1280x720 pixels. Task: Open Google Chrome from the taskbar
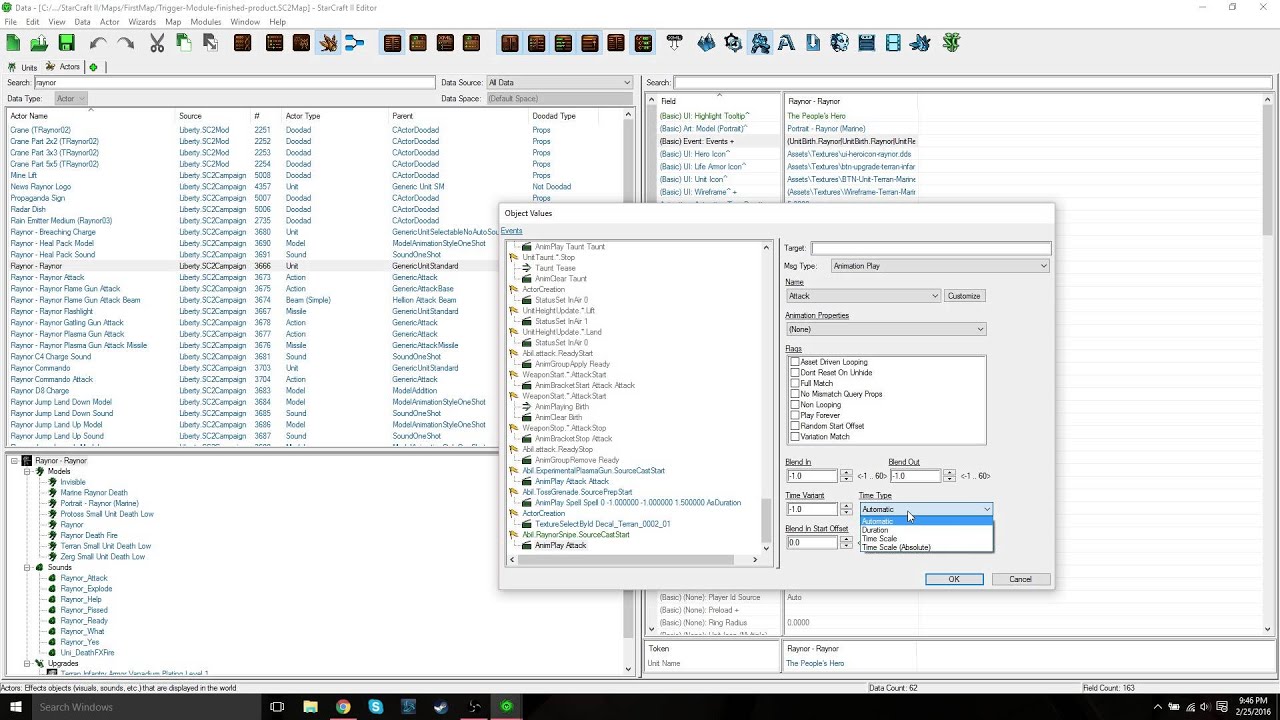pos(343,707)
